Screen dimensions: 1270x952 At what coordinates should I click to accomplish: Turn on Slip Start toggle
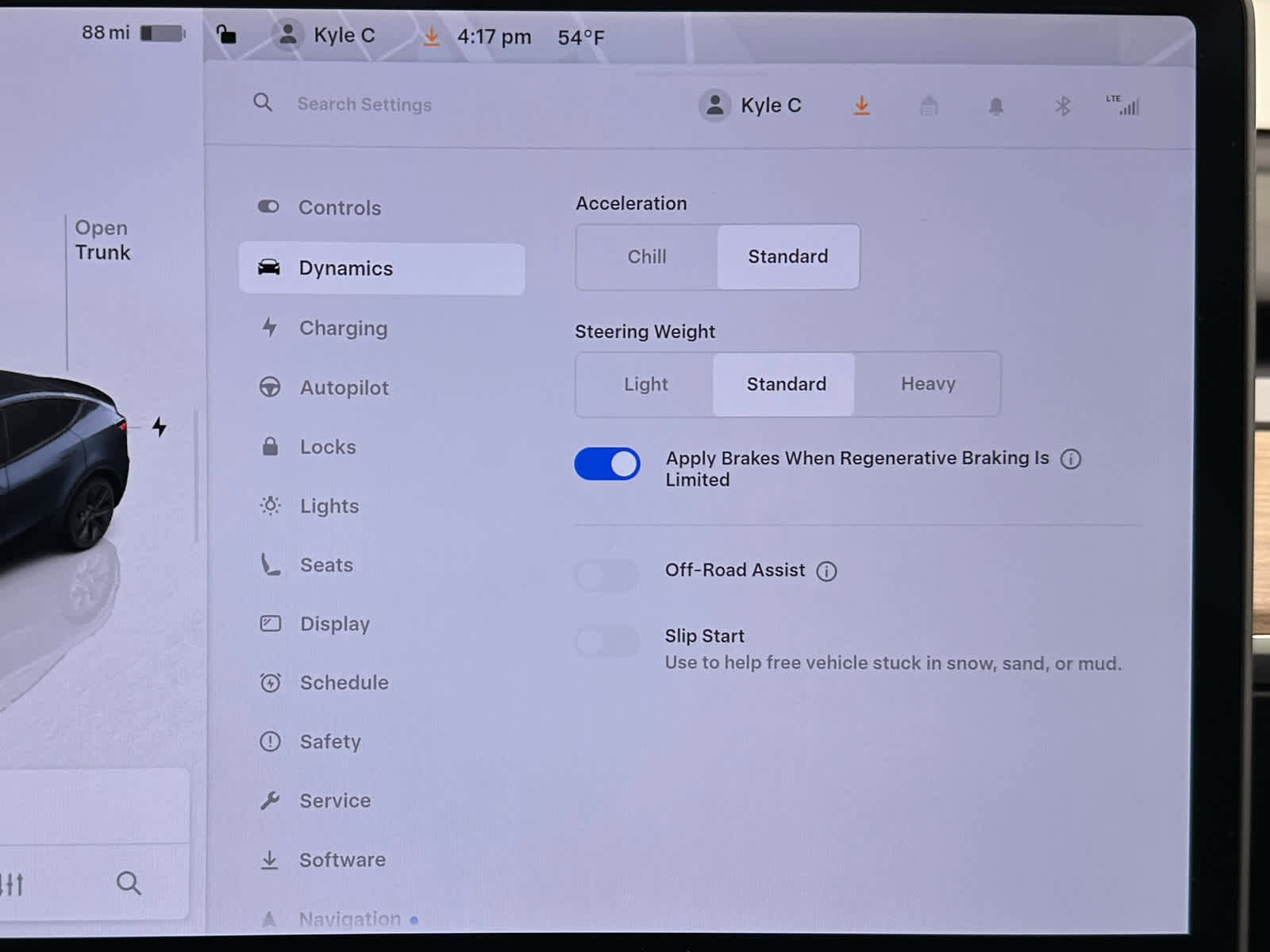click(x=607, y=641)
